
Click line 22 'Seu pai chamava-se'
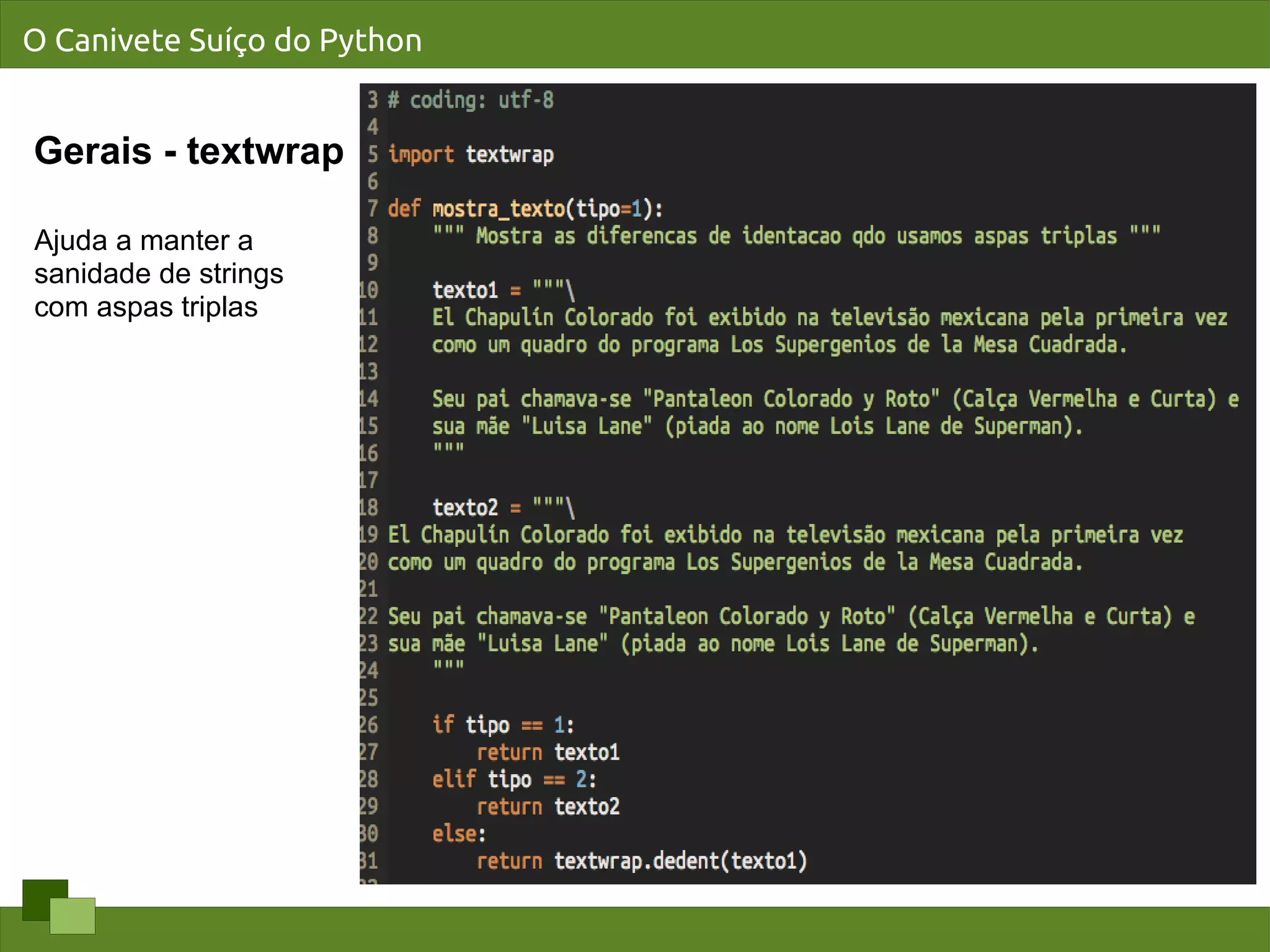point(791,617)
